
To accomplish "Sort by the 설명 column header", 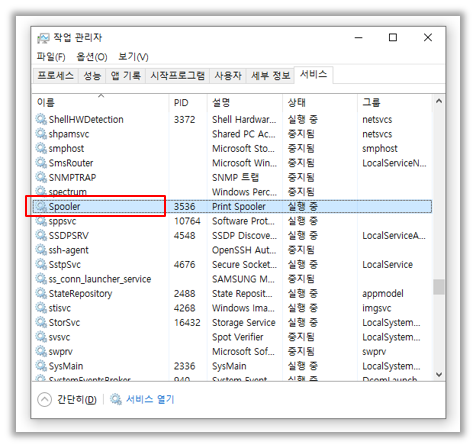I will 245,102.
